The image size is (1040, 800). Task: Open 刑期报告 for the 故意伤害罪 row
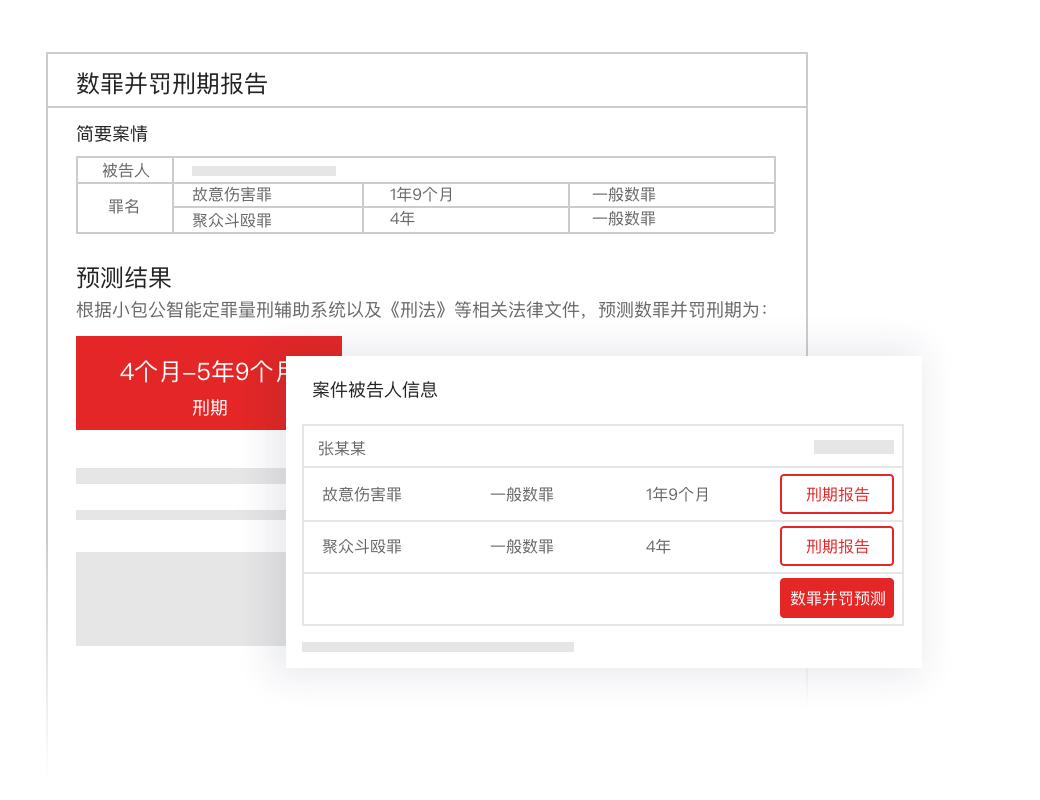click(836, 494)
